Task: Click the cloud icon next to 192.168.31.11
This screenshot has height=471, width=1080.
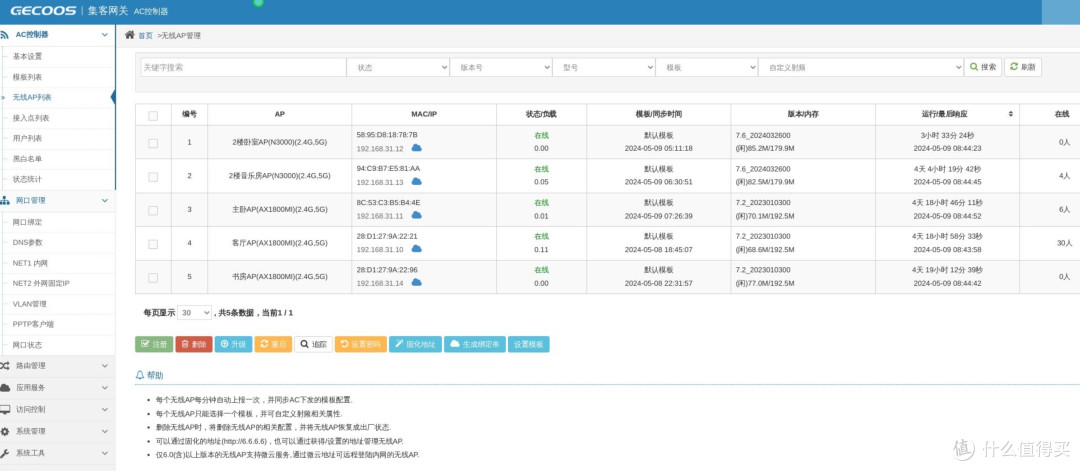Action: (417, 216)
